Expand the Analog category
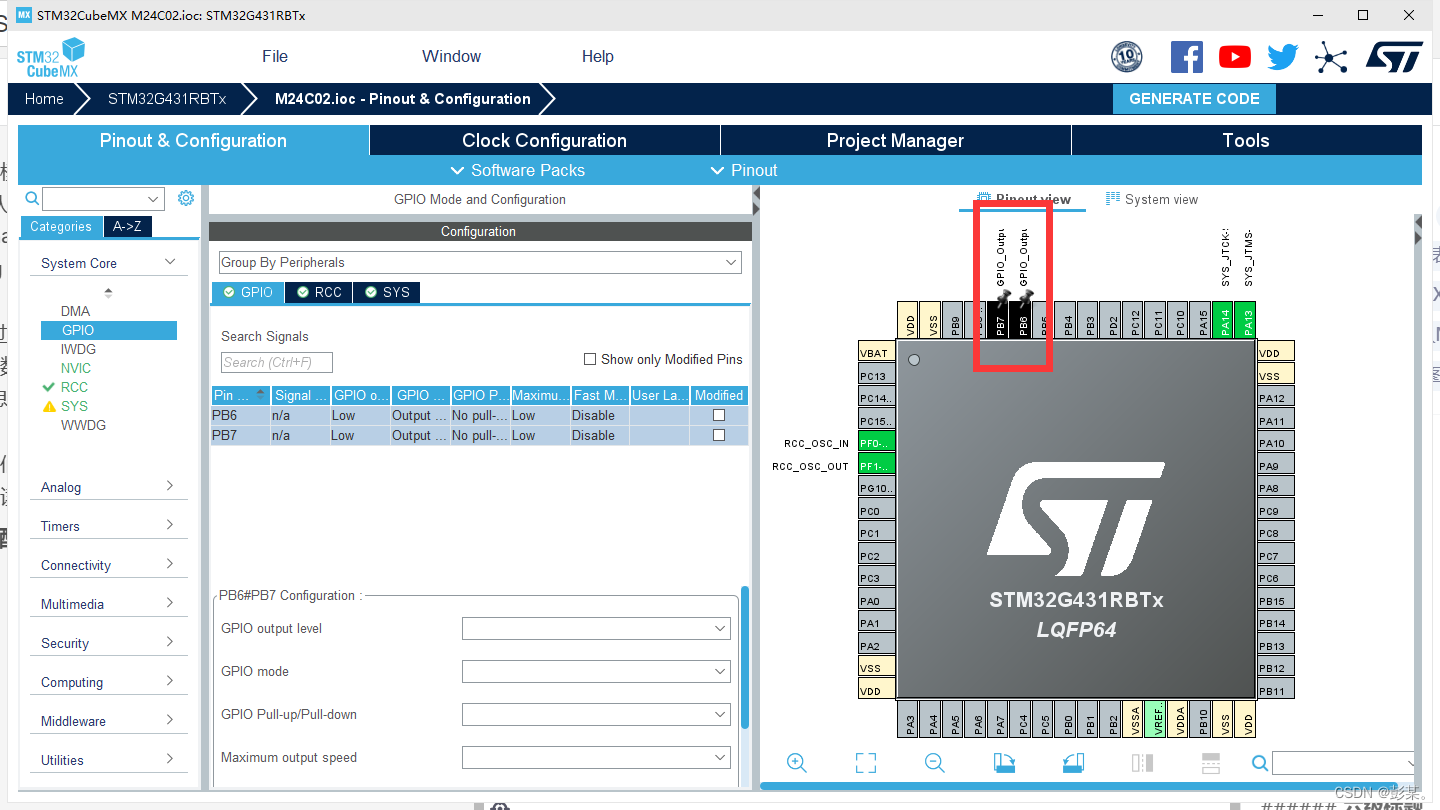Screen dimensions: 1440x810 click(x=109, y=487)
